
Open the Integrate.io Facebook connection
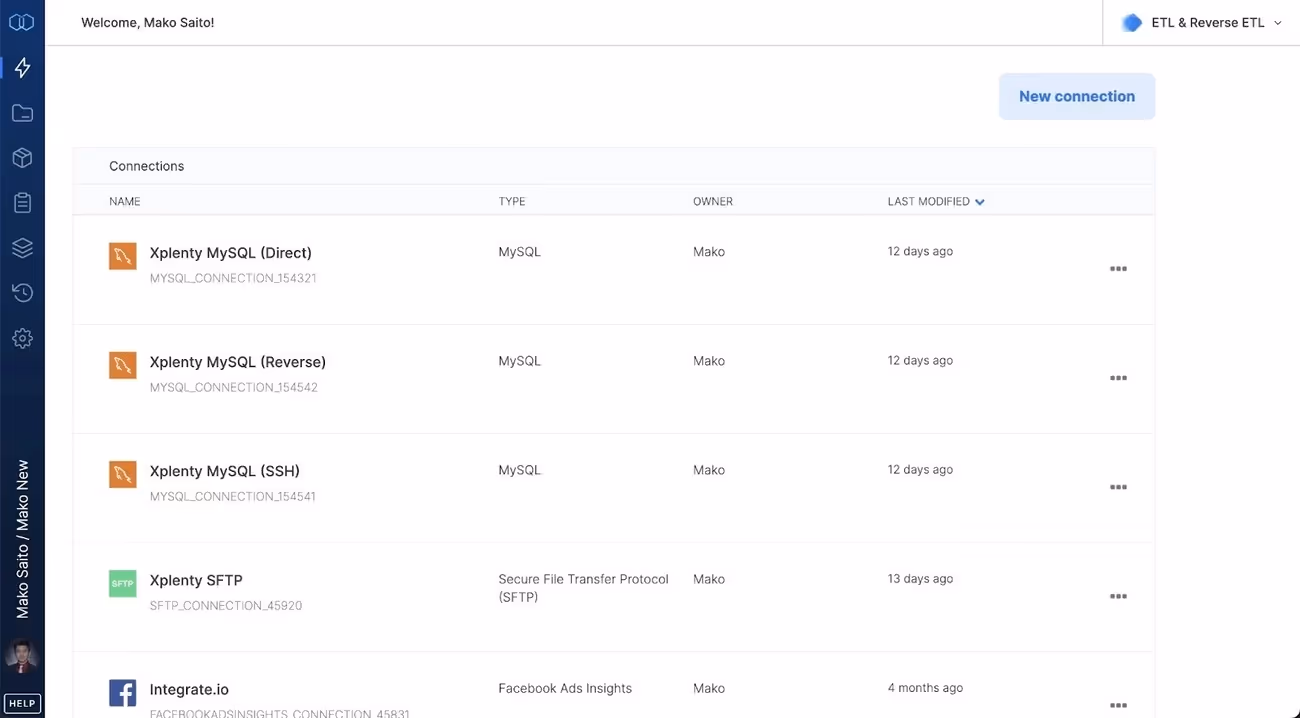pyautogui.click(x=189, y=689)
